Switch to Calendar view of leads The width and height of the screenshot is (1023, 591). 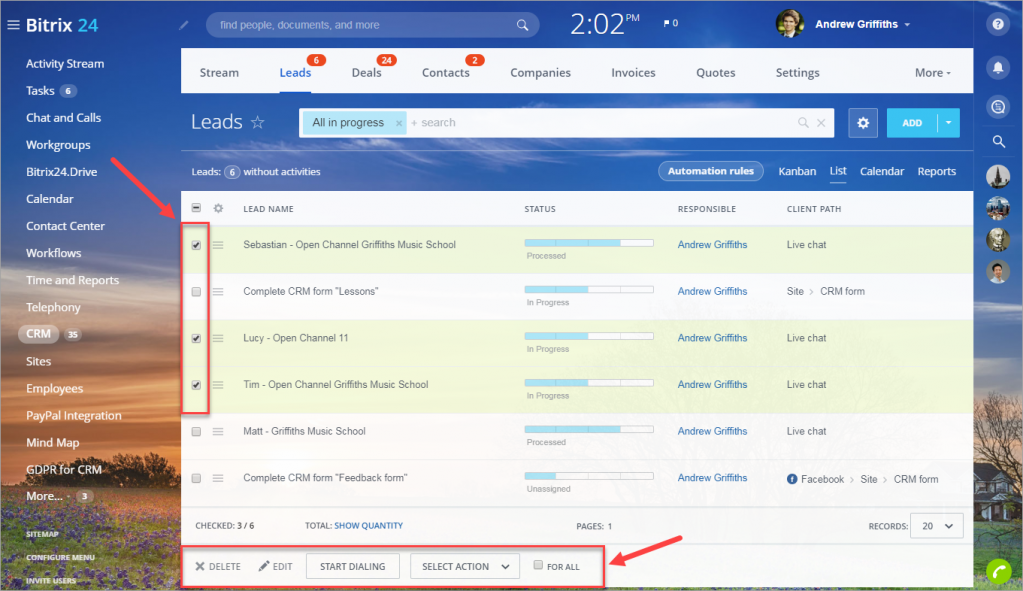pyautogui.click(x=882, y=172)
